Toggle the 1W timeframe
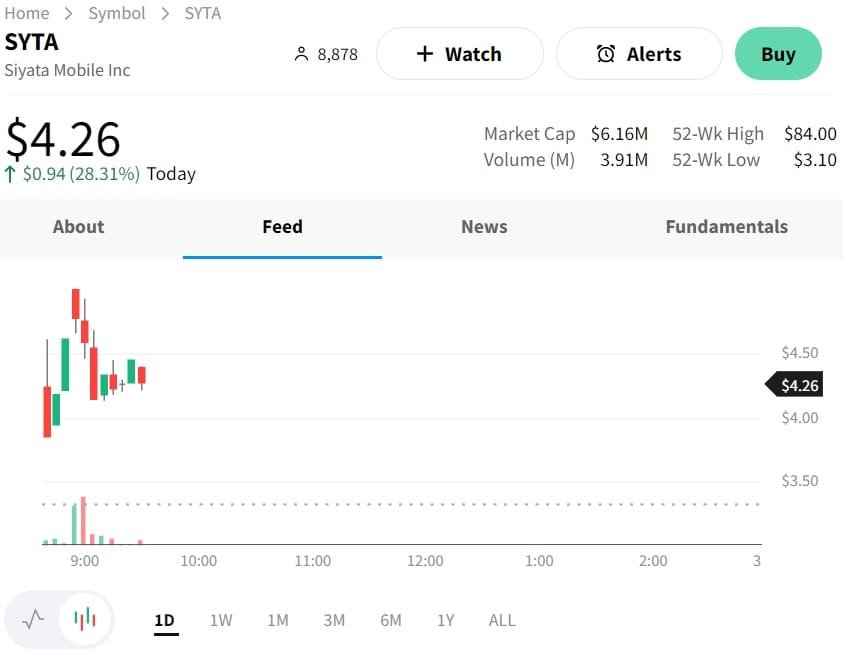This screenshot has width=843, height=655. pyautogui.click(x=221, y=619)
